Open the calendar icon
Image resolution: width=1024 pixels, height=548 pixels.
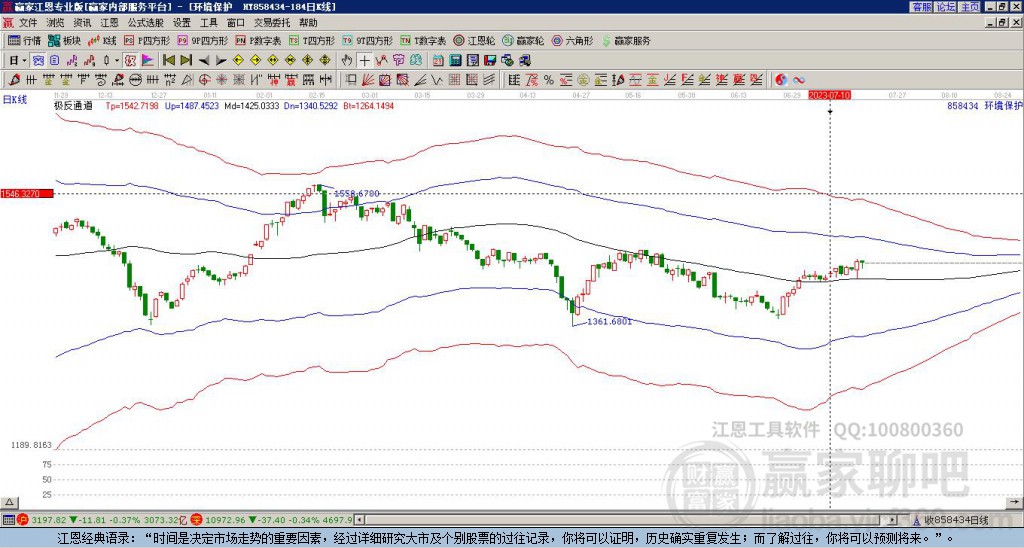[438, 60]
